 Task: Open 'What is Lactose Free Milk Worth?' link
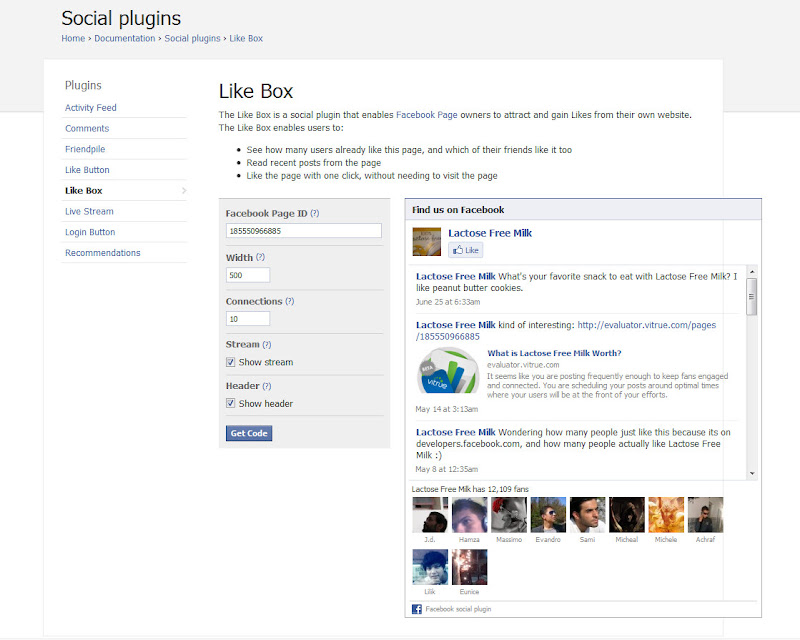[554, 353]
